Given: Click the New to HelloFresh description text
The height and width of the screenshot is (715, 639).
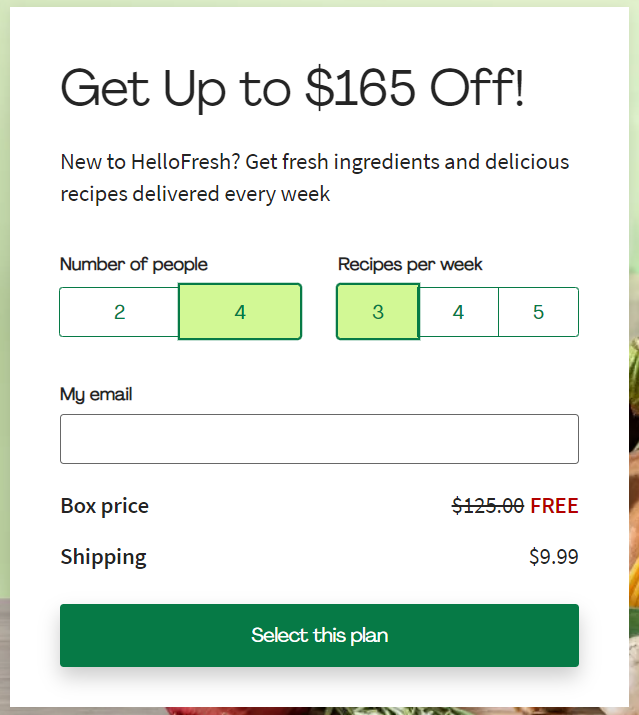Looking at the screenshot, I should (315, 178).
